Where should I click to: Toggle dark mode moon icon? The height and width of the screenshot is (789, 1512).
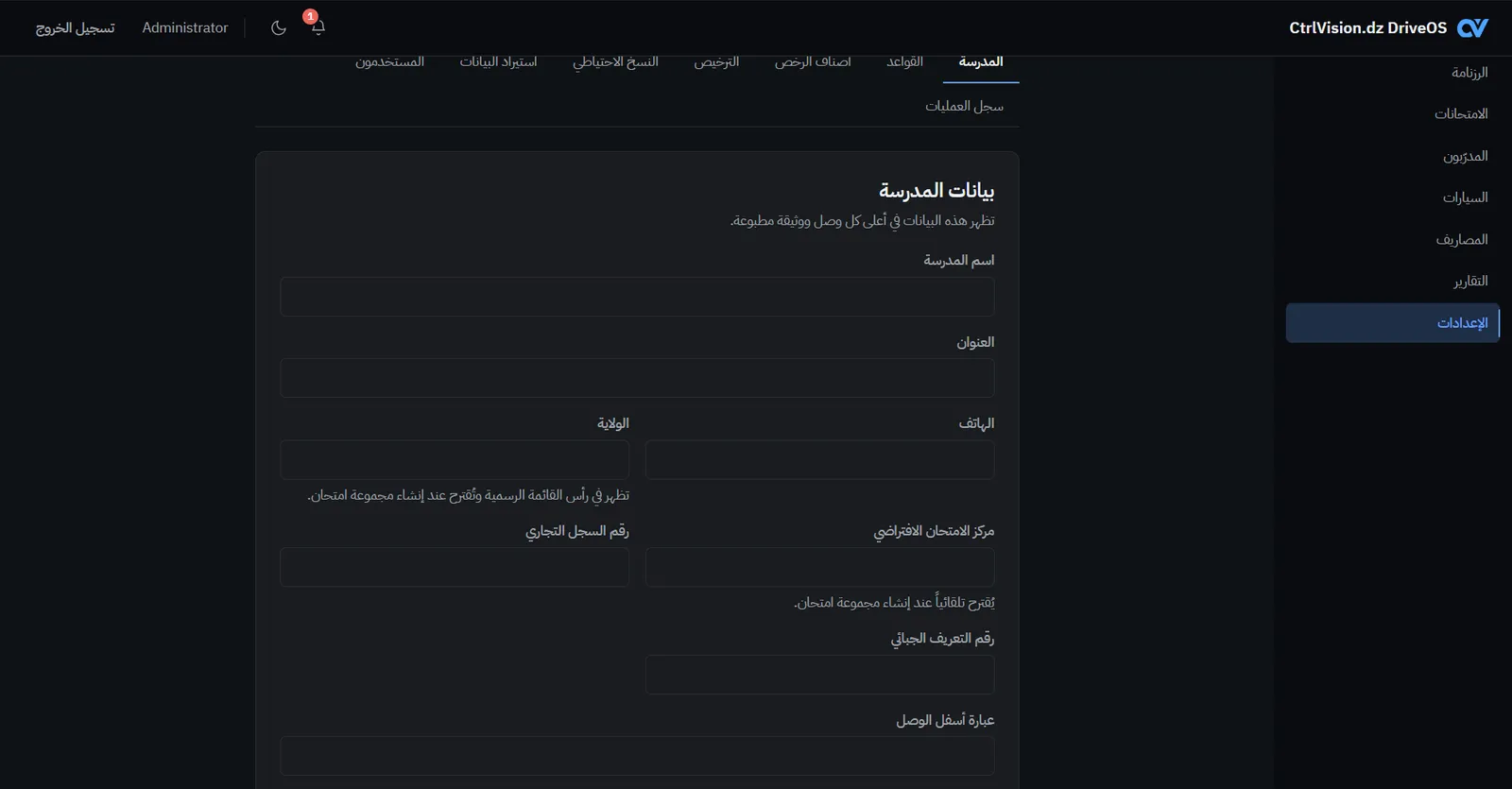(x=278, y=27)
